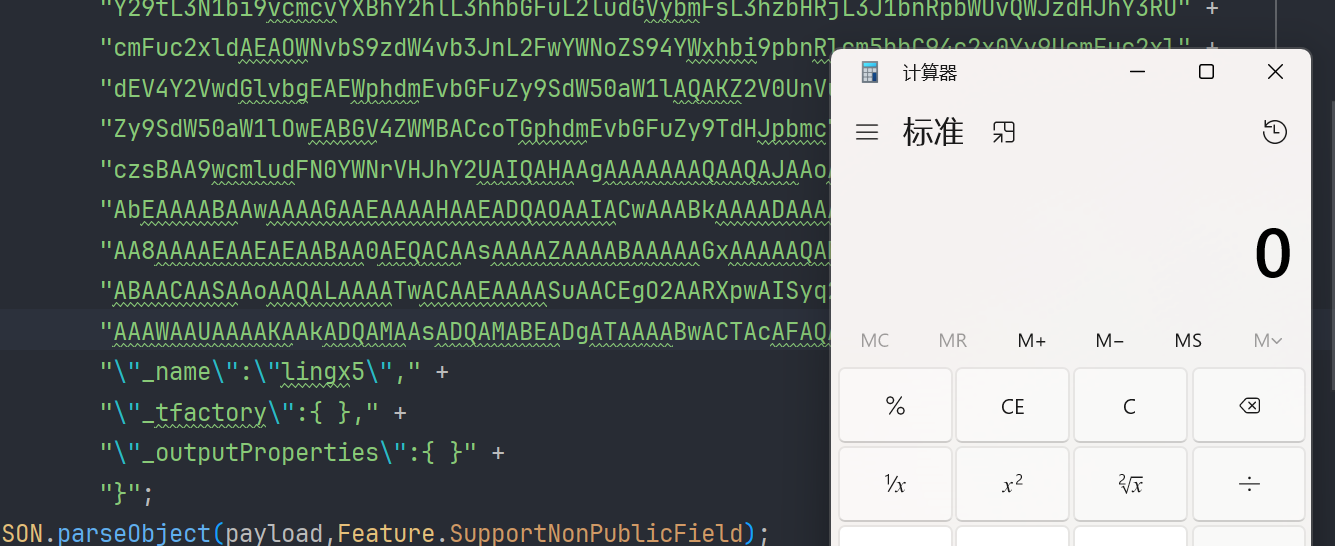Screen dimensions: 1335x546
Task: Click the line starting with "cmFuc2xldAEAOWNvbS9zdW4vb3JnL2FwYWNoZS94
Action: pos(660,47)
